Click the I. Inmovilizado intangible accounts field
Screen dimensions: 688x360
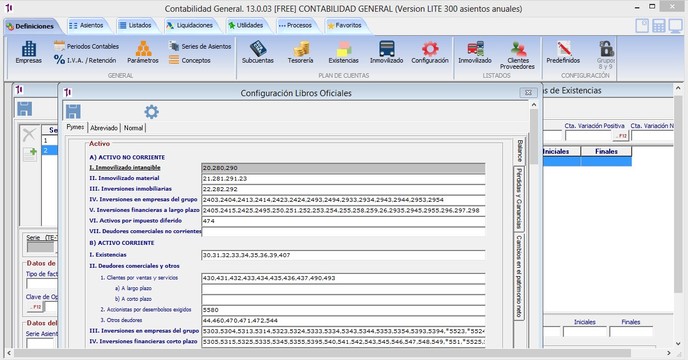344,168
